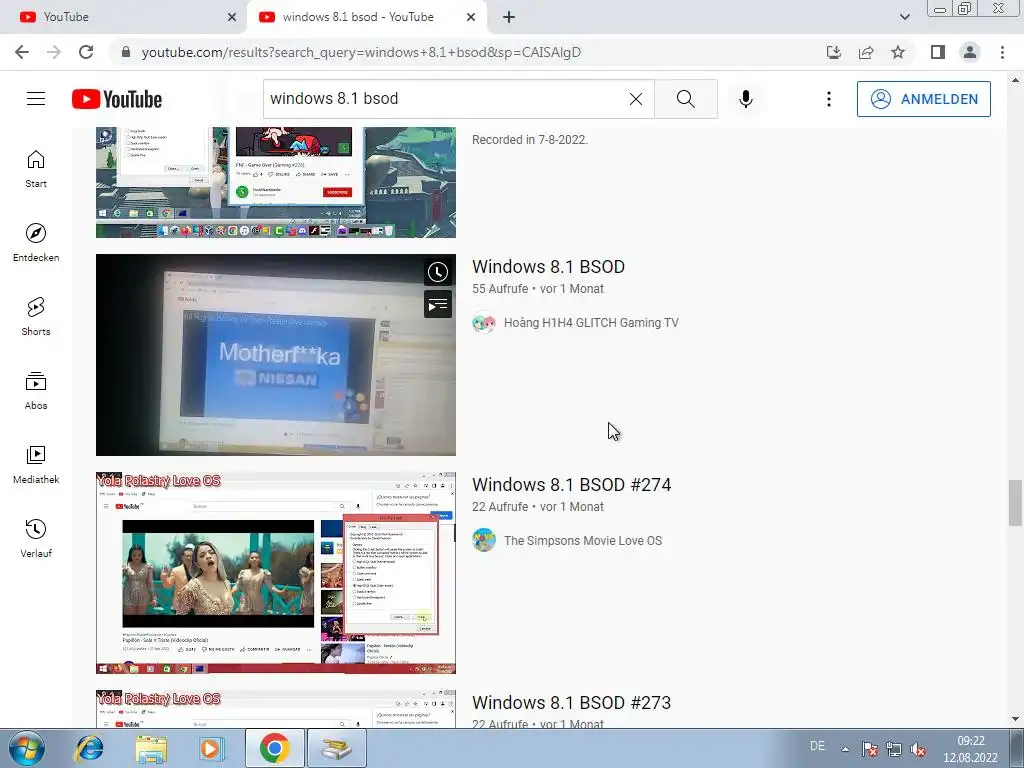Open The Simpsons Movie Love OS channel name
The height and width of the screenshot is (768, 1024).
(583, 541)
